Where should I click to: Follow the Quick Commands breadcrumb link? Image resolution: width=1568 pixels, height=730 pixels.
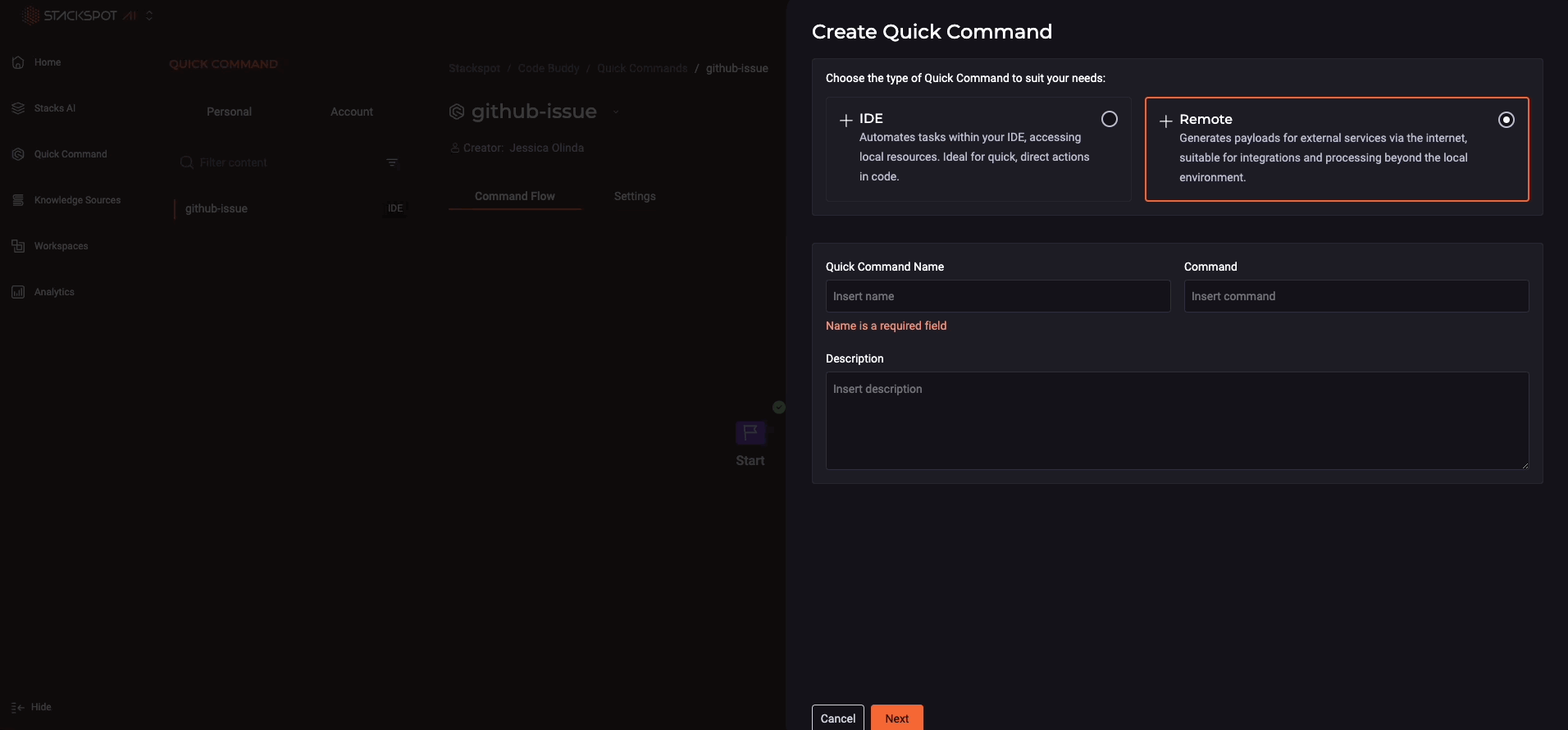click(642, 68)
